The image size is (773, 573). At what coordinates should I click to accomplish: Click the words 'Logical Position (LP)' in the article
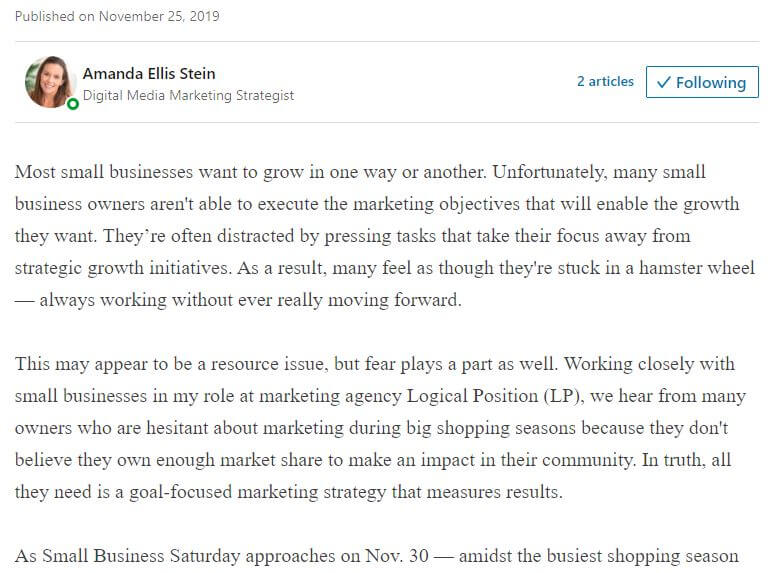(x=494, y=396)
